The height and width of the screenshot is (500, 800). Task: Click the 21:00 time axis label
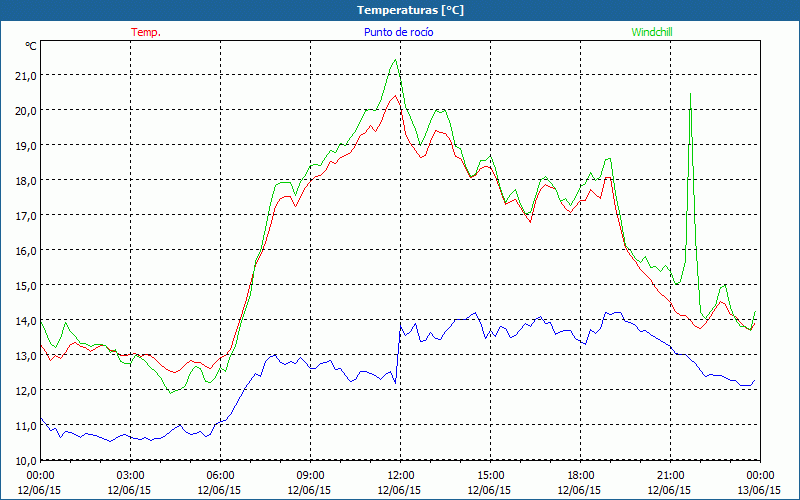(x=670, y=476)
